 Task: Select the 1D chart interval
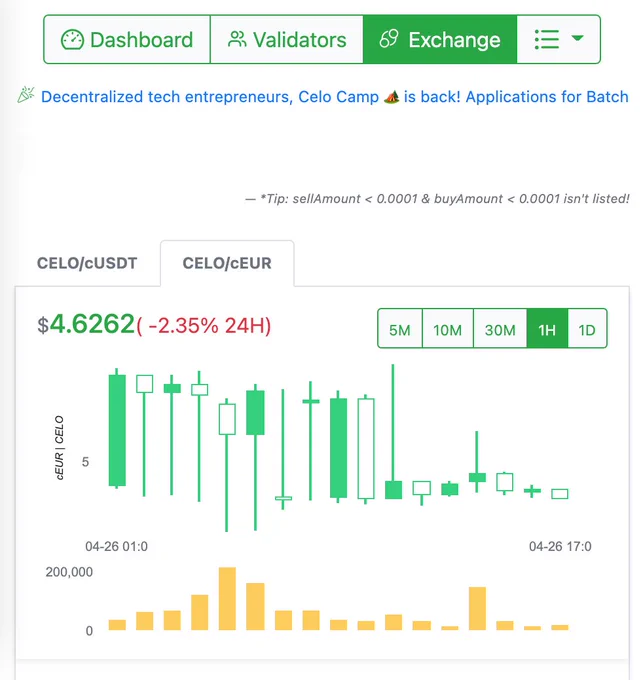click(587, 329)
